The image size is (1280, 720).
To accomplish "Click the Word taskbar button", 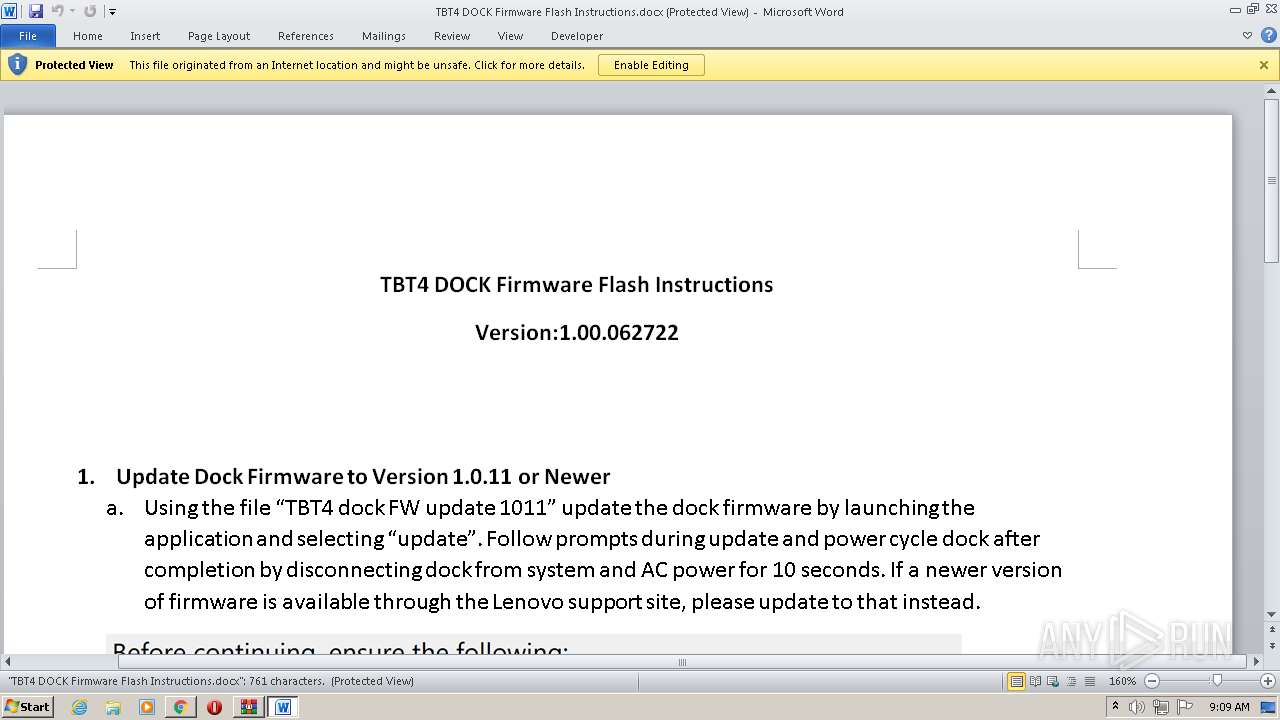I will [x=283, y=707].
